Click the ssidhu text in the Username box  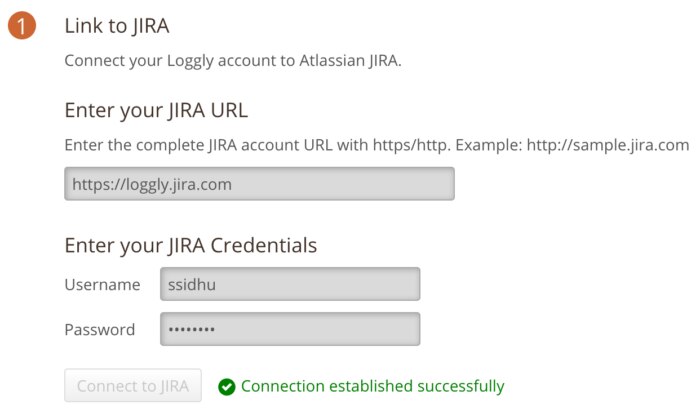[192, 284]
